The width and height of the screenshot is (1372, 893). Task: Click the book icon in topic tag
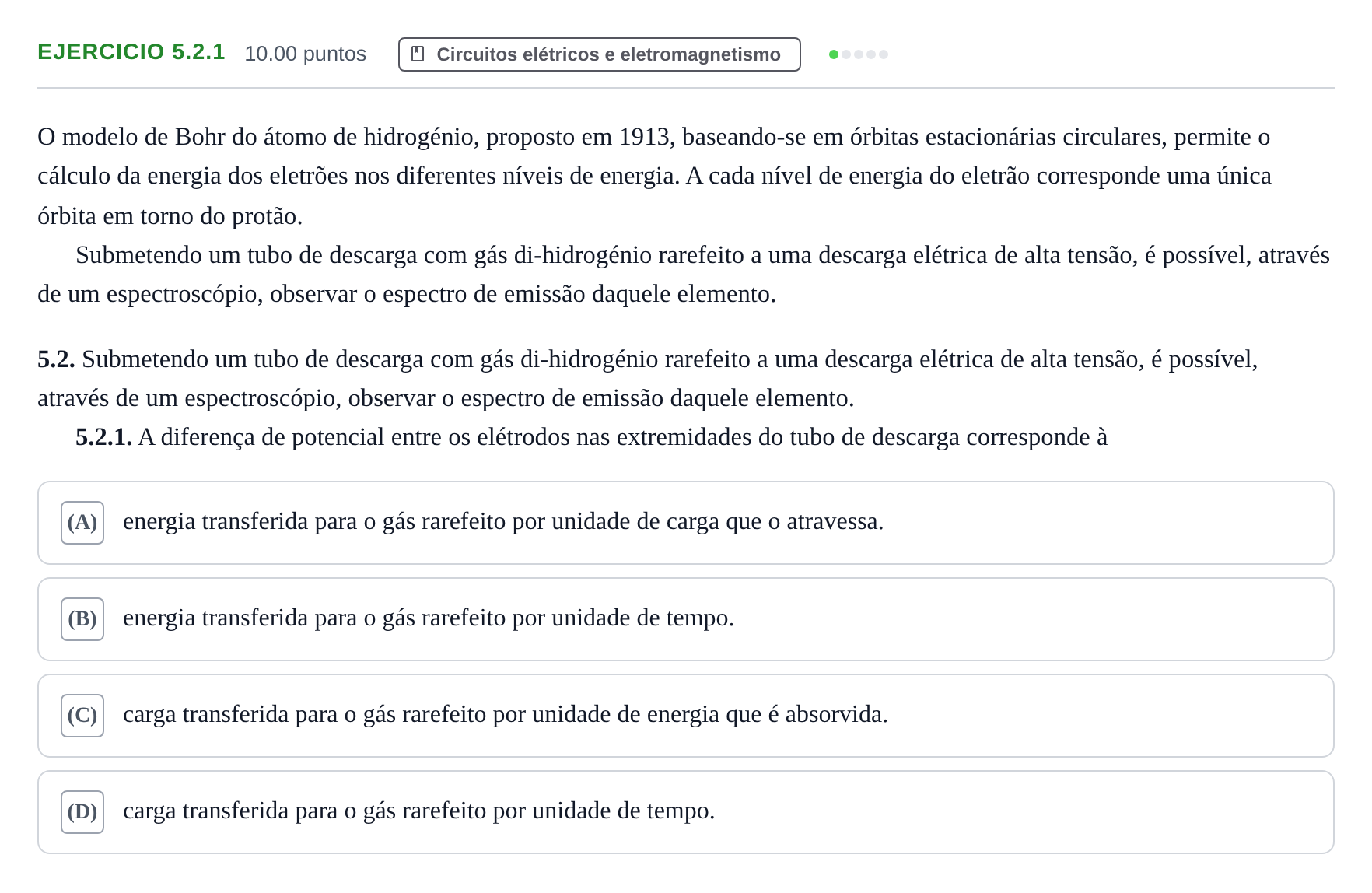point(418,54)
